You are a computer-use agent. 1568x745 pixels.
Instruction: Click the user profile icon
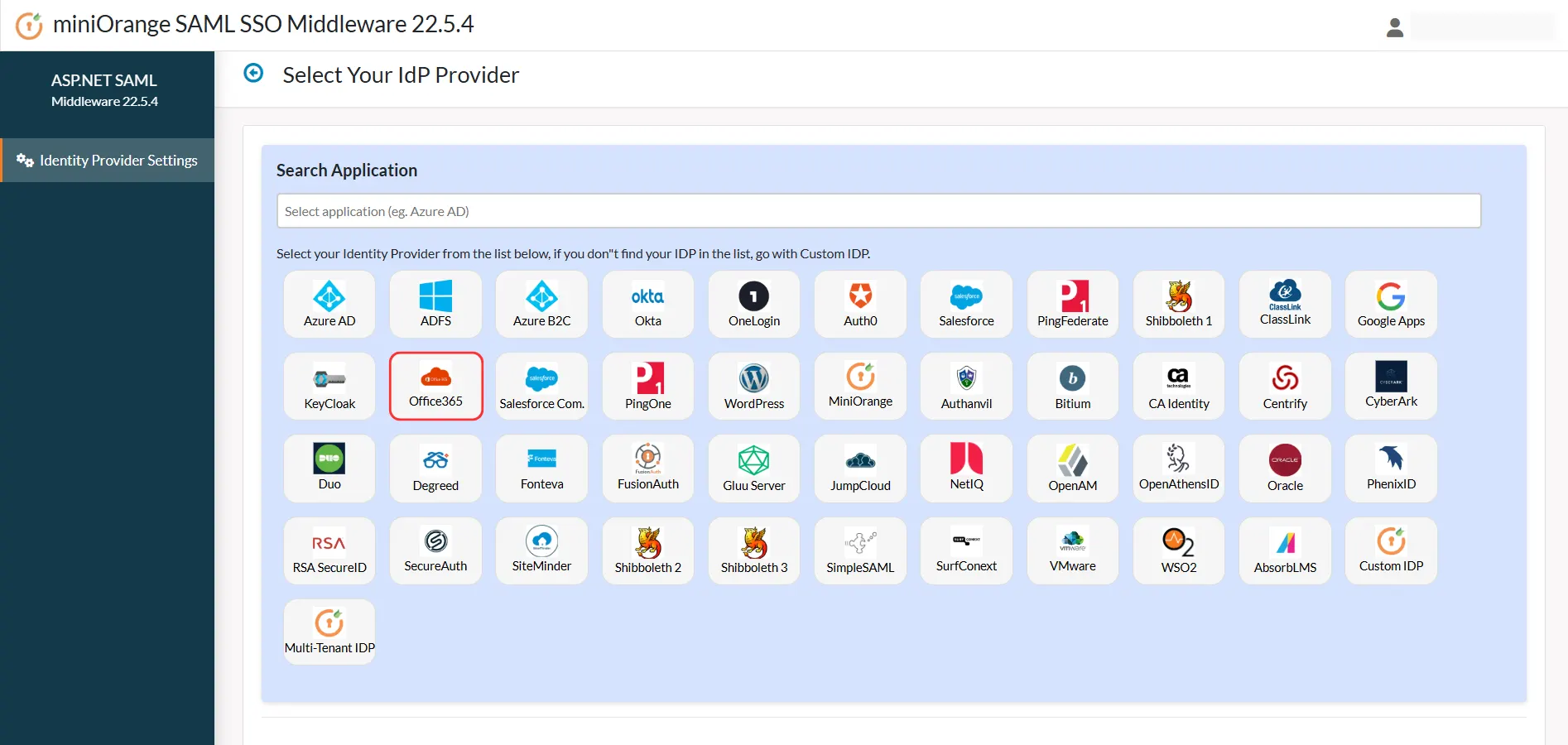pyautogui.click(x=1394, y=27)
